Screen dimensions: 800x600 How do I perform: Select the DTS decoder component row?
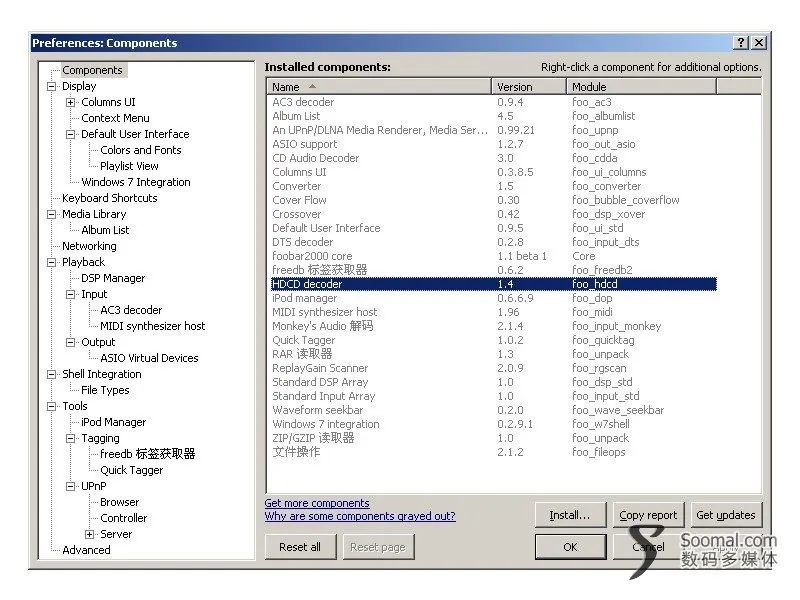click(493, 242)
